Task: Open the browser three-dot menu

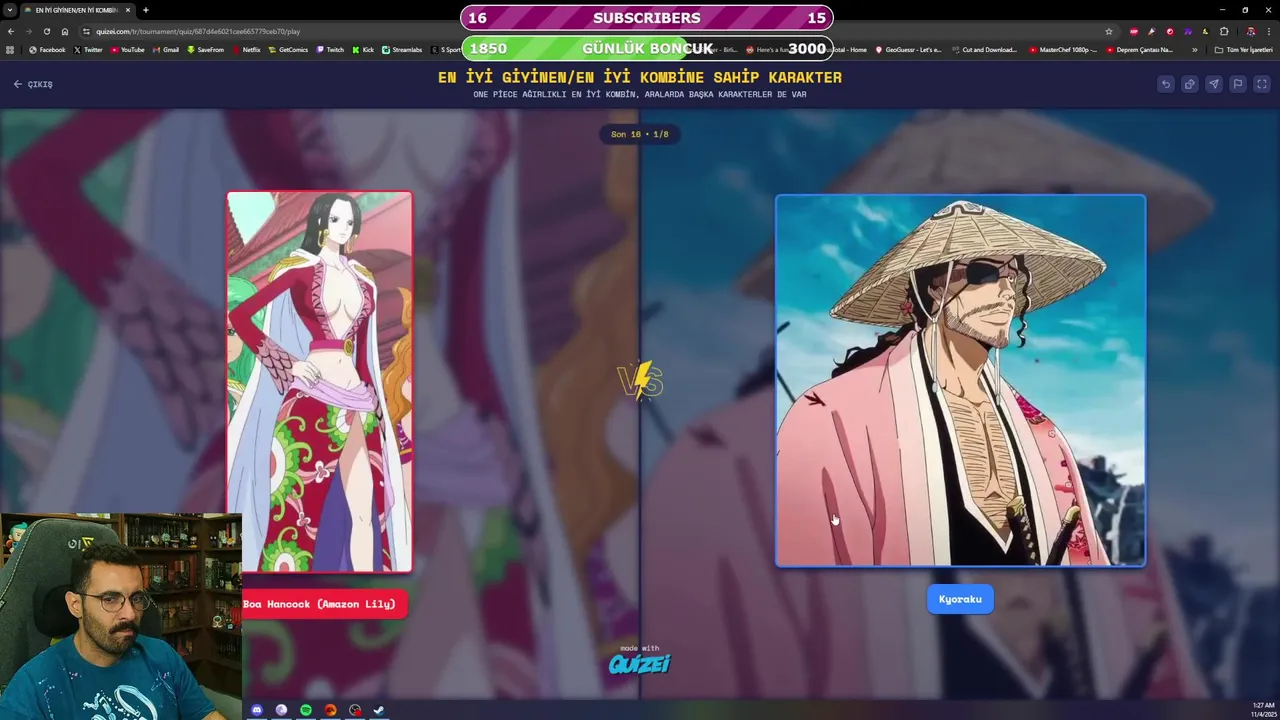Action: pos(1268,31)
